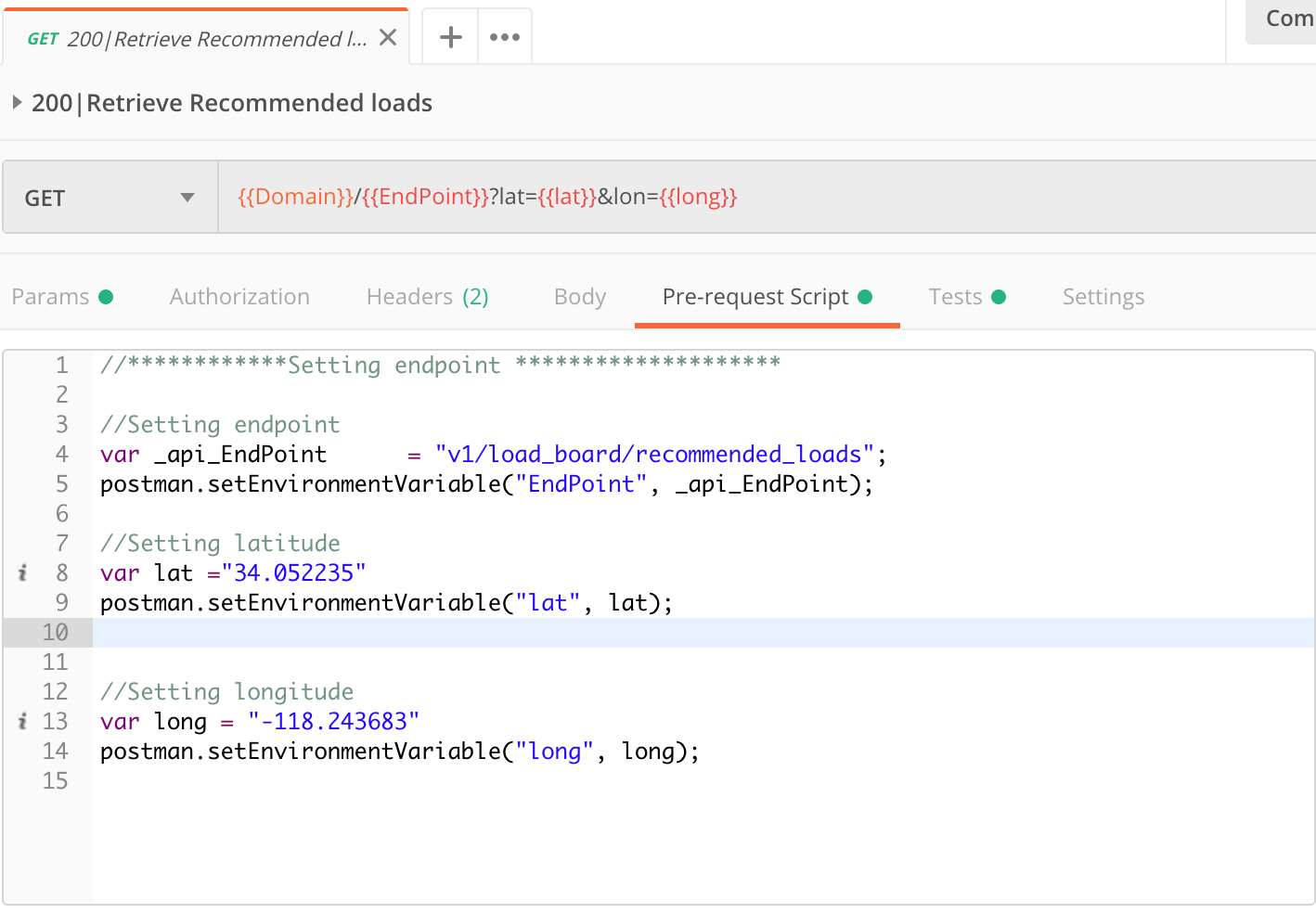The image size is (1316, 913).
Task: Expand the 200|Retrieve Recommended loads description triangle
Action: [x=17, y=102]
